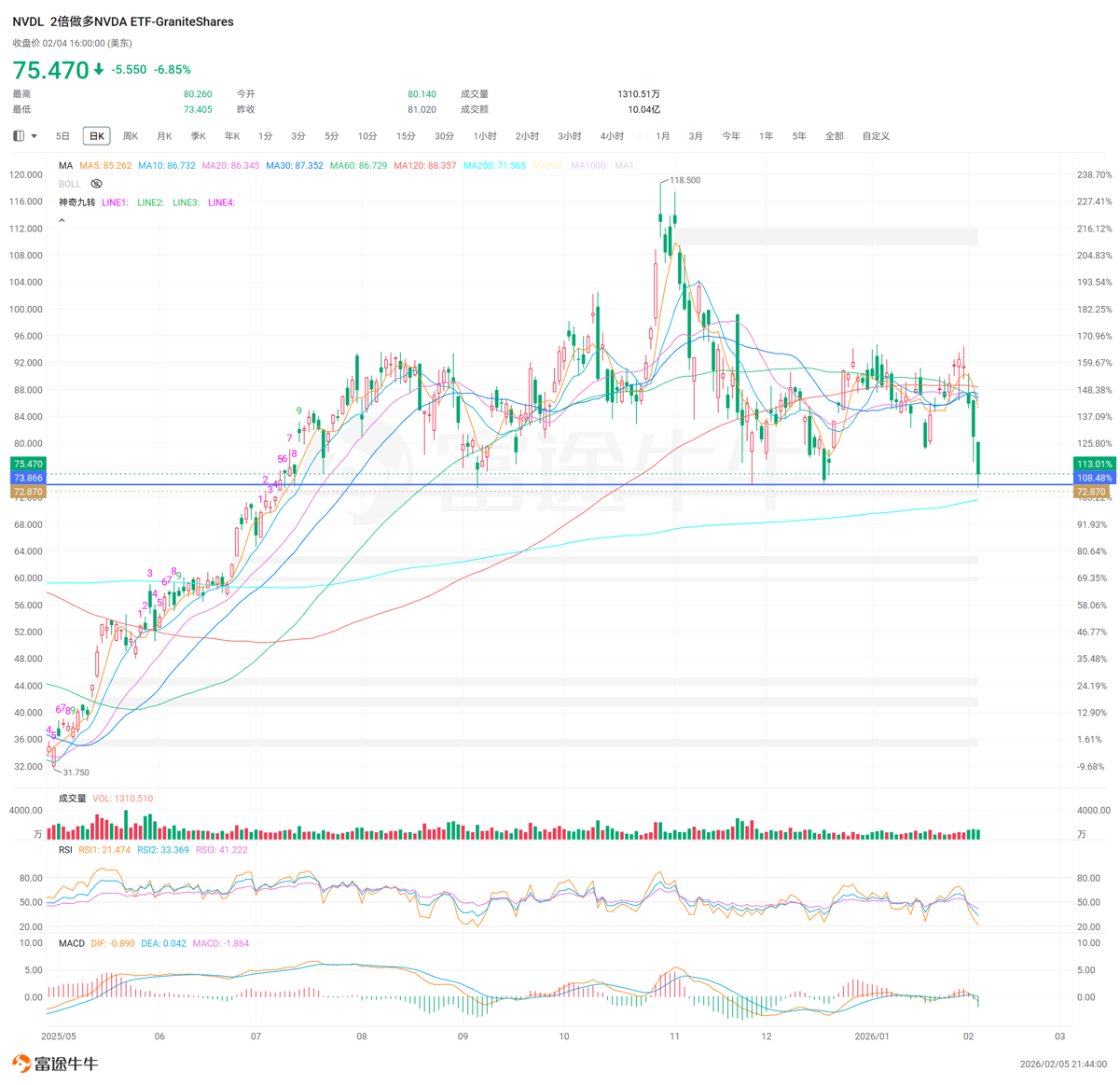Screen dimensions: 1120x1085
Task: Open the dropdown arrow next to layout icon
Action: click(35, 136)
